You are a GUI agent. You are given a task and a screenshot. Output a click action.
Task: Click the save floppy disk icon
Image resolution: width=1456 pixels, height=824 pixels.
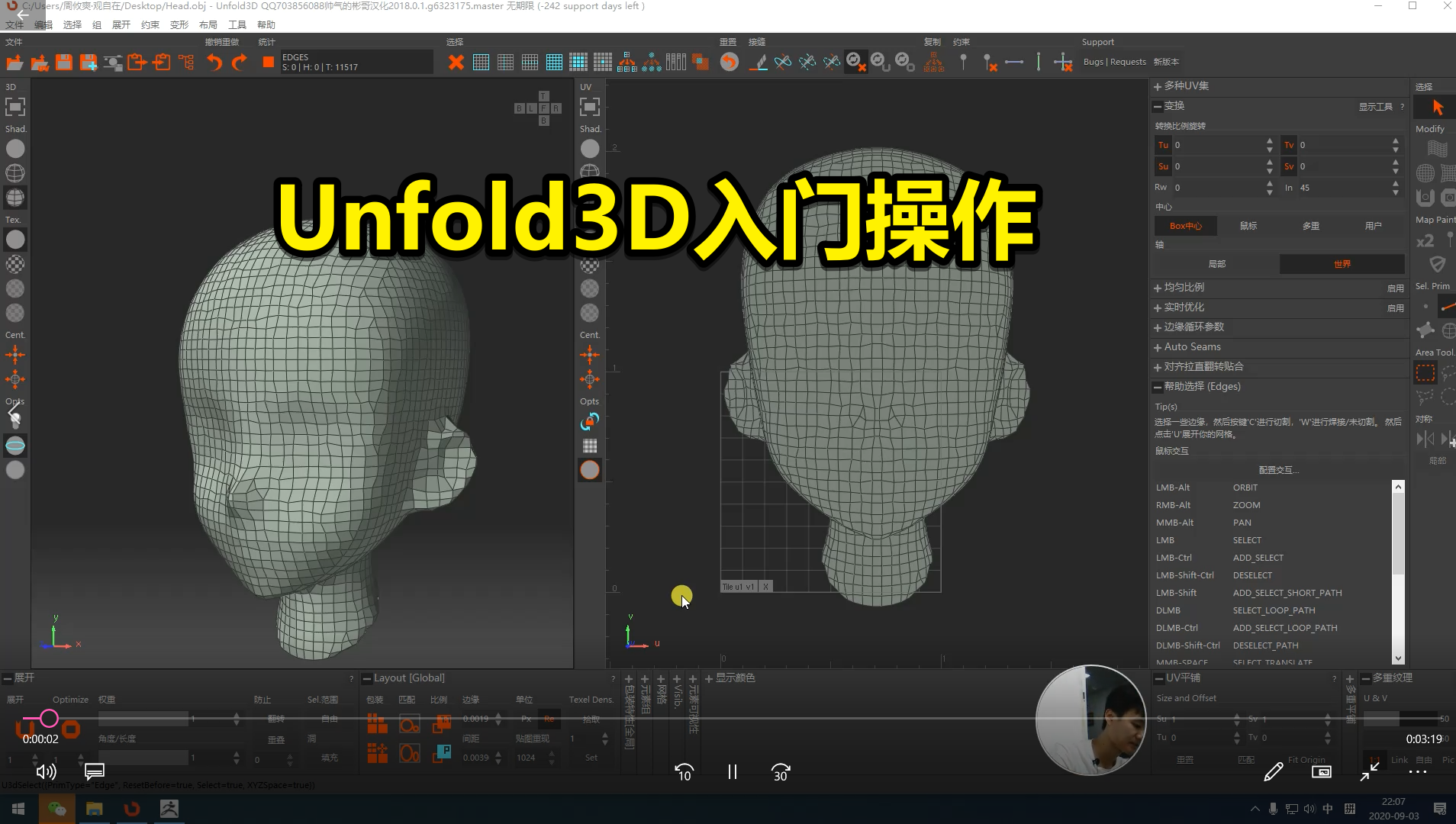click(64, 63)
